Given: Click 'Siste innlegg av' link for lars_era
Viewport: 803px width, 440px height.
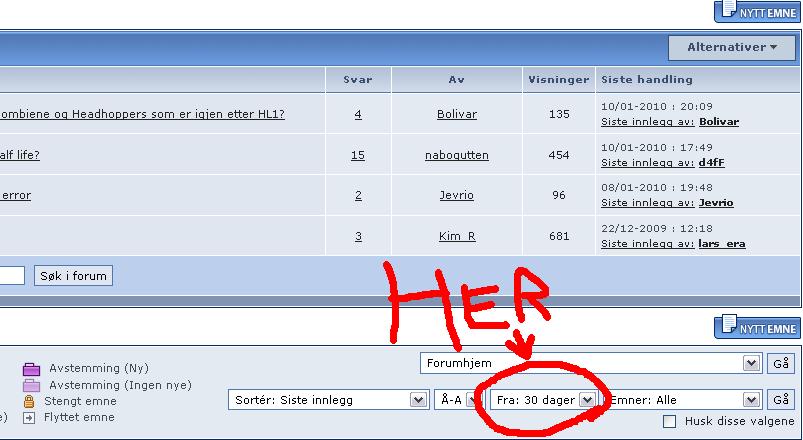Looking at the screenshot, I should point(648,244).
